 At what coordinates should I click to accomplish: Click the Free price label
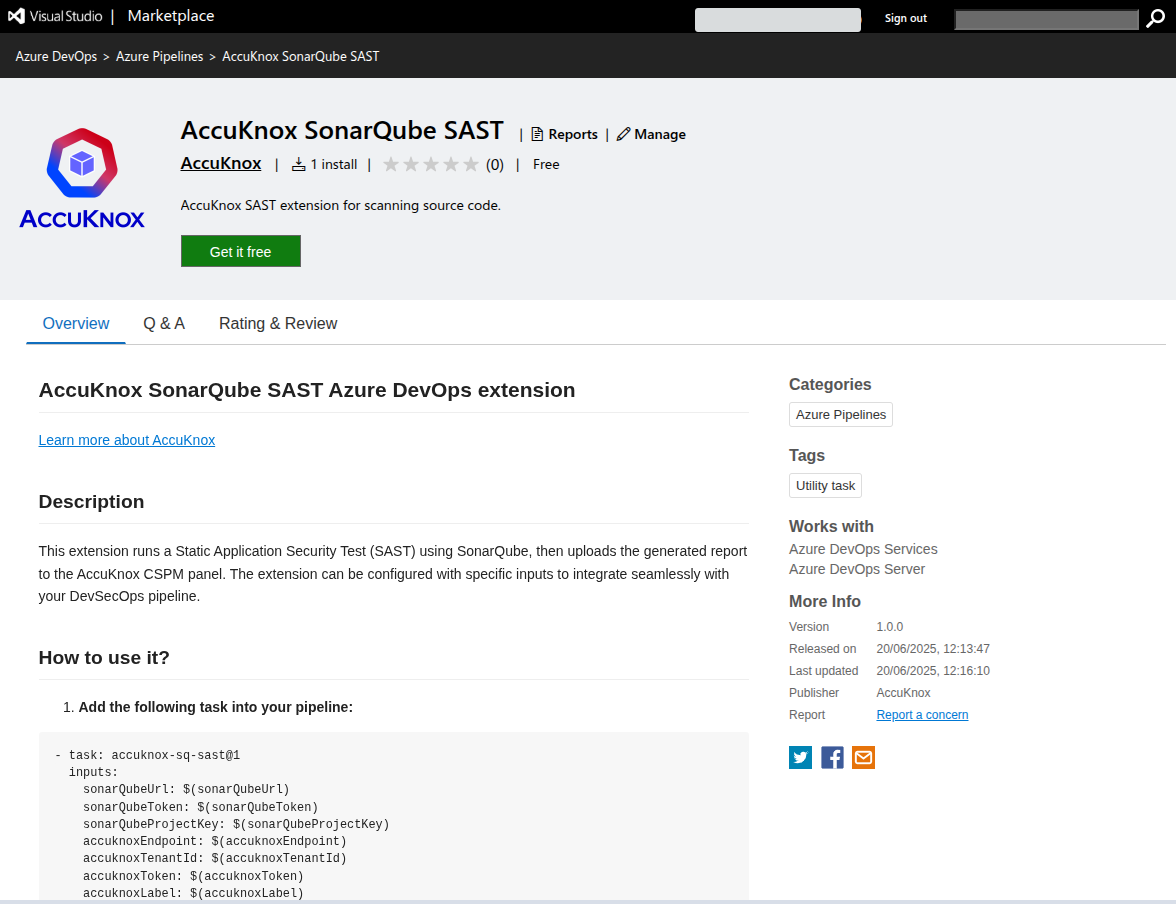[546, 164]
